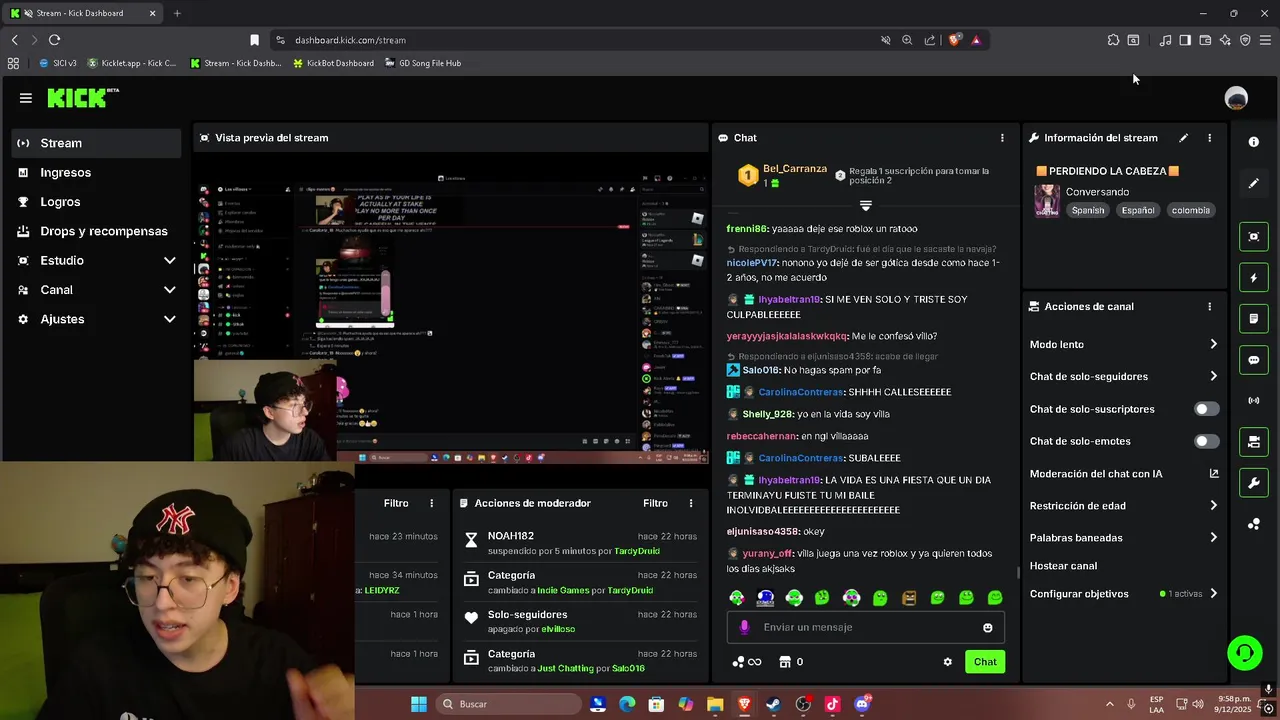
Task: Click the browser address bar URL
Action: pyautogui.click(x=350, y=40)
